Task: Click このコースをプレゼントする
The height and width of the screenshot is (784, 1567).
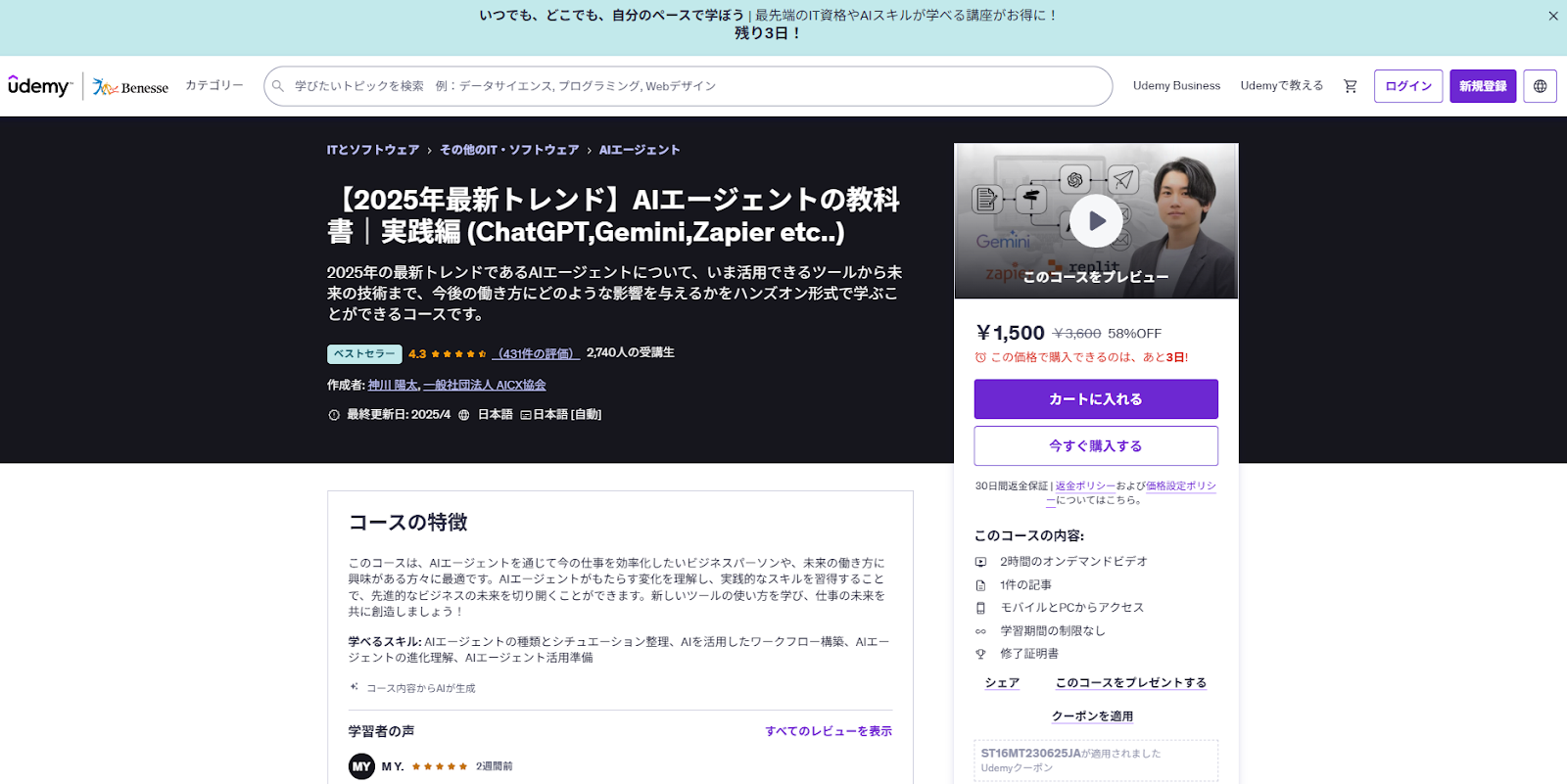Action: (1130, 683)
